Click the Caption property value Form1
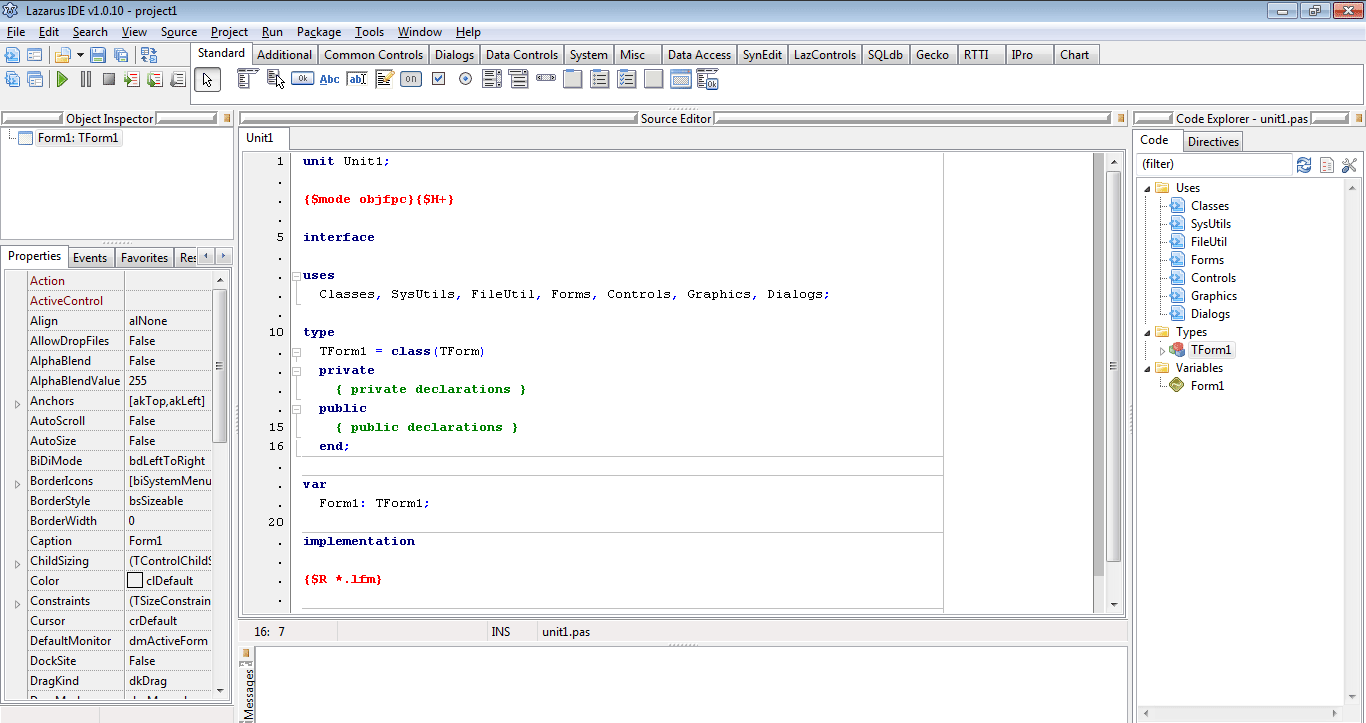1366x723 pixels. [169, 541]
